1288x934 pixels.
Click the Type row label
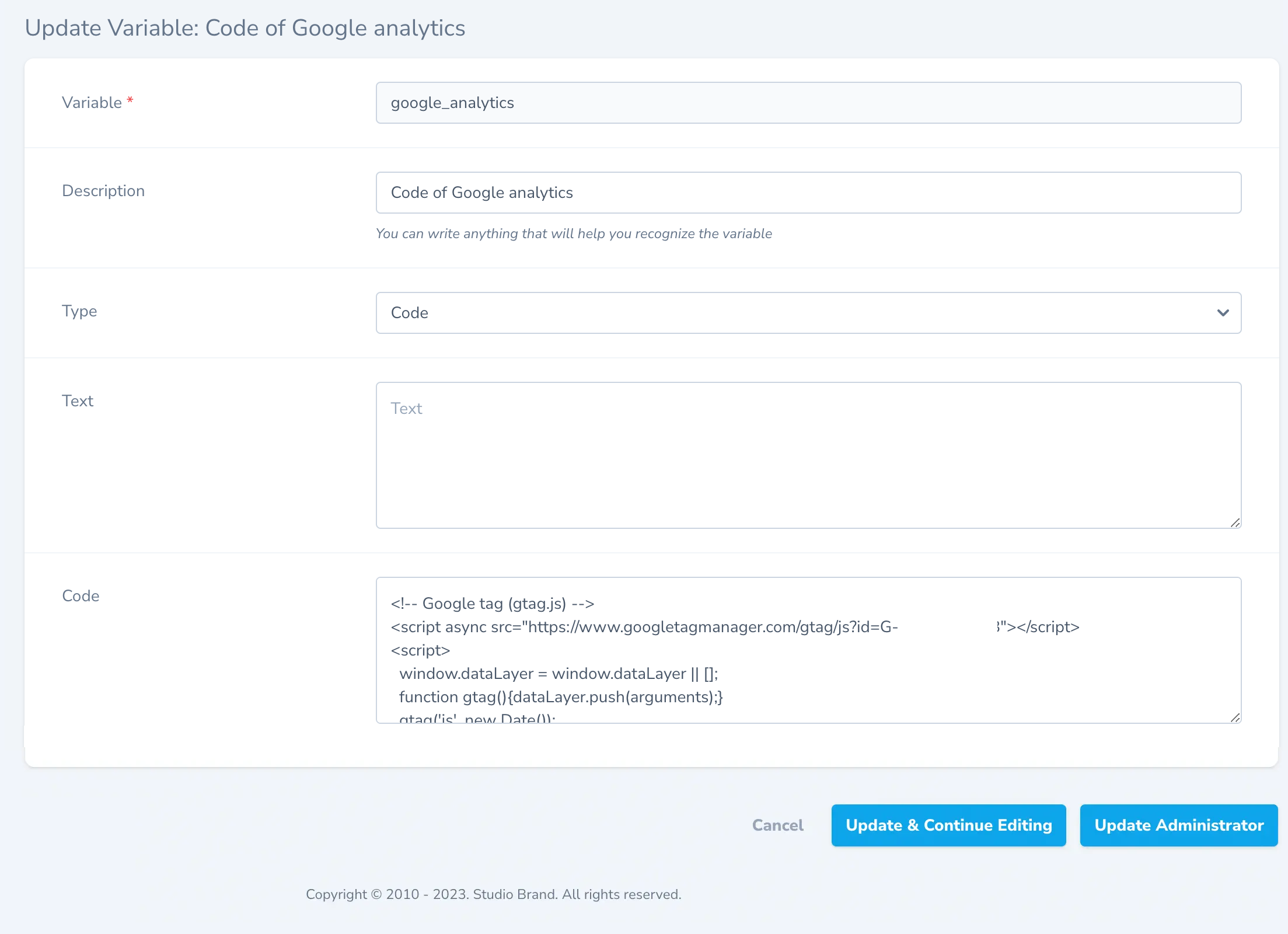pyautogui.click(x=79, y=311)
